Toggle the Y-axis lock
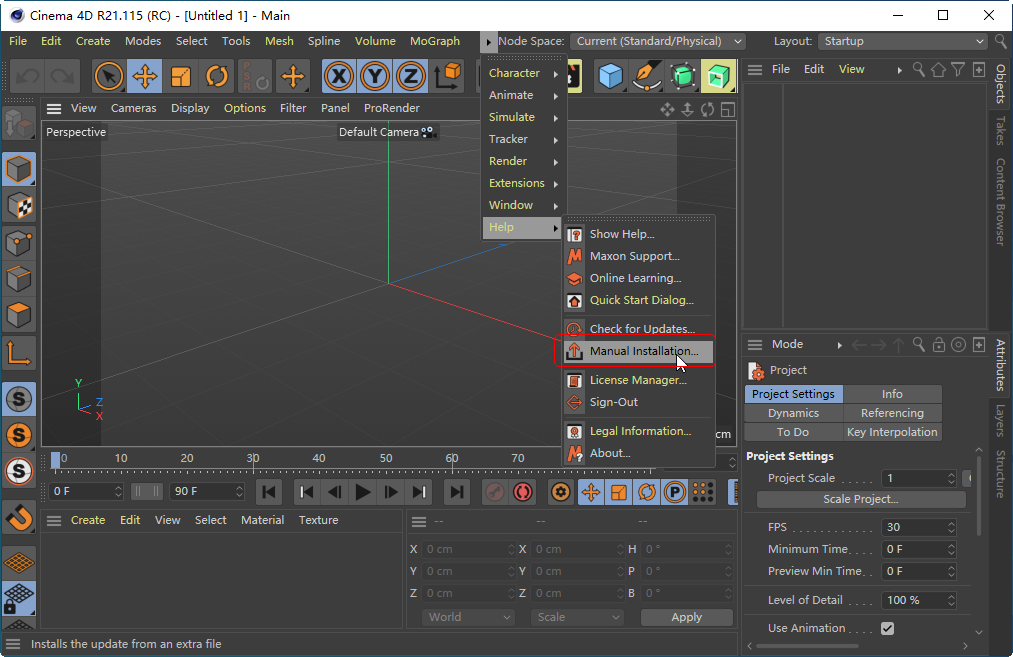The image size is (1013, 657). pos(375,76)
